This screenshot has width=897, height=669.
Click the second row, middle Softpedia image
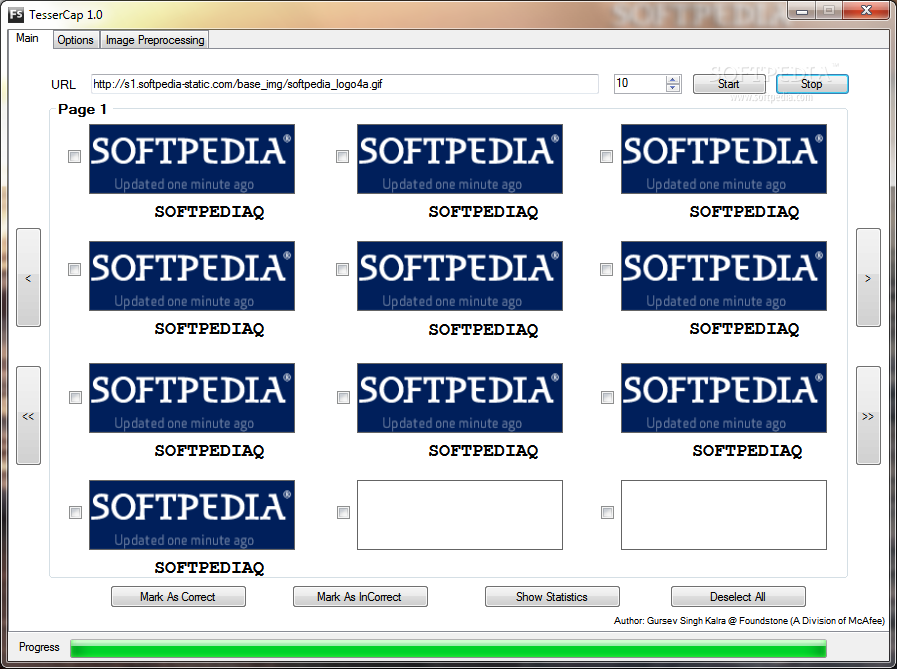[x=460, y=276]
